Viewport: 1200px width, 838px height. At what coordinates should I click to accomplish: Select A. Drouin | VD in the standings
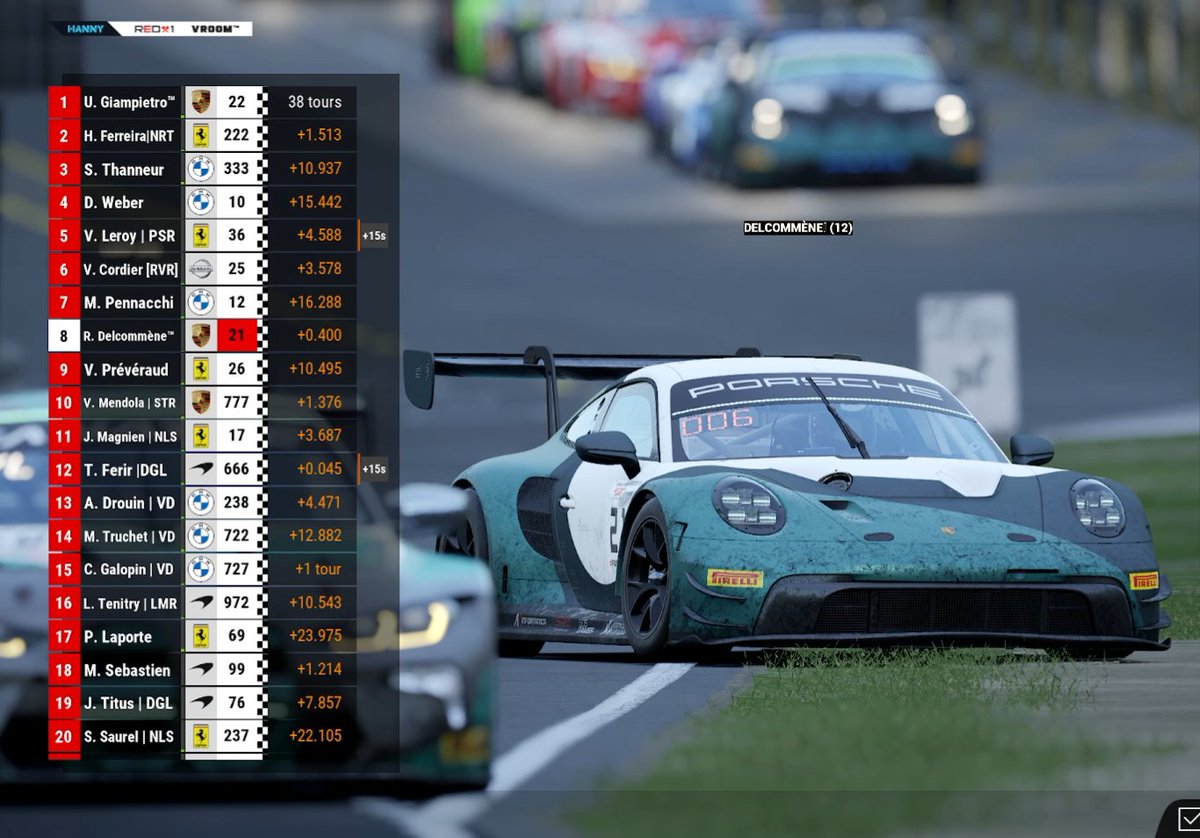point(130,502)
